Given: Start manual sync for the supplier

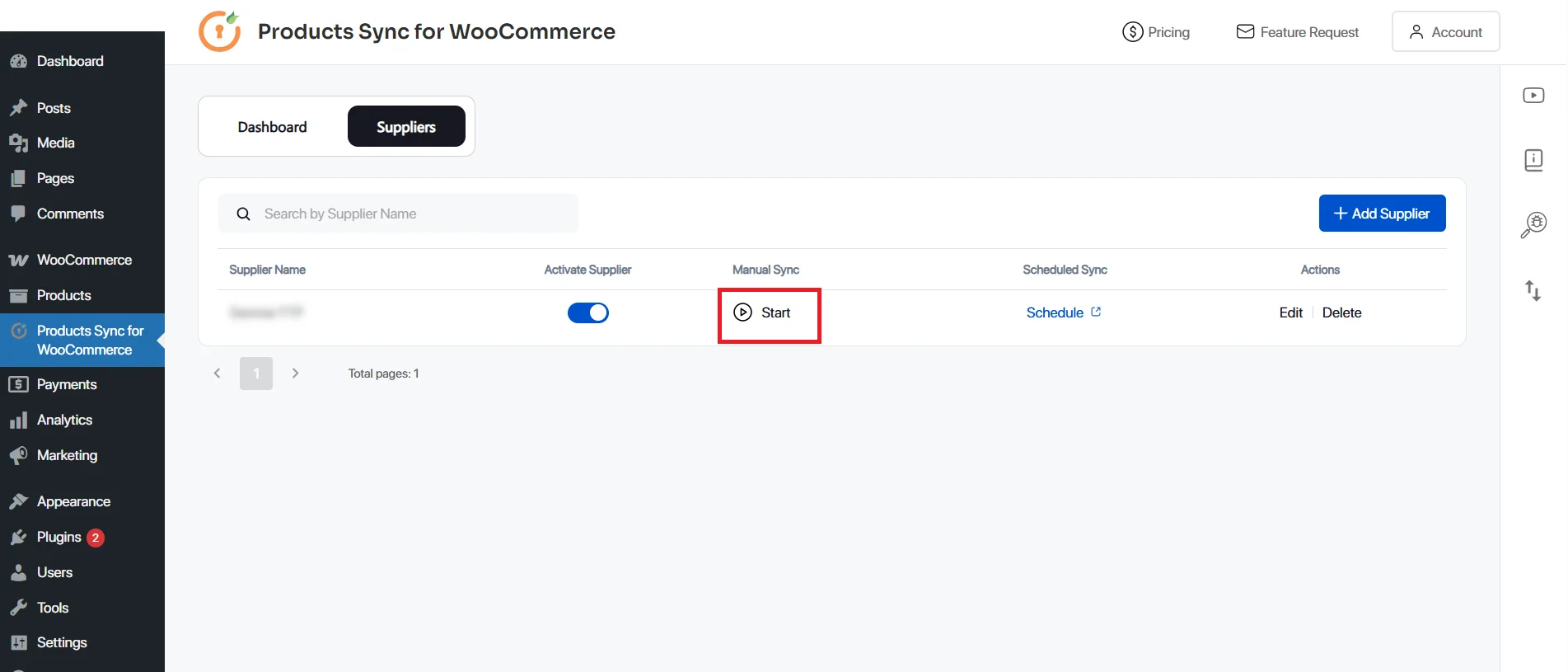Looking at the screenshot, I should click(762, 313).
